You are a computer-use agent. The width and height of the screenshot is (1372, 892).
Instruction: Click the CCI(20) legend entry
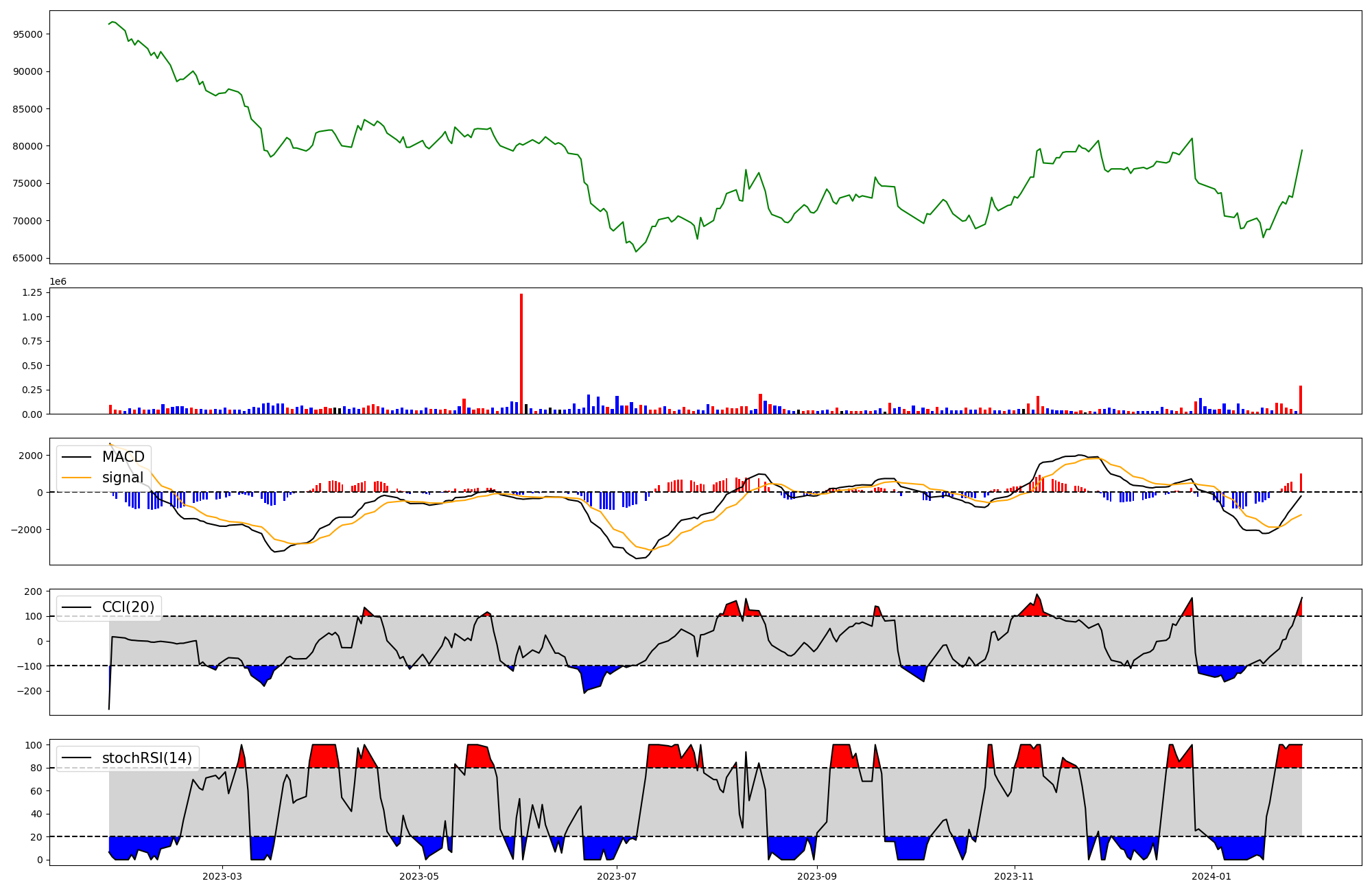click(x=128, y=607)
